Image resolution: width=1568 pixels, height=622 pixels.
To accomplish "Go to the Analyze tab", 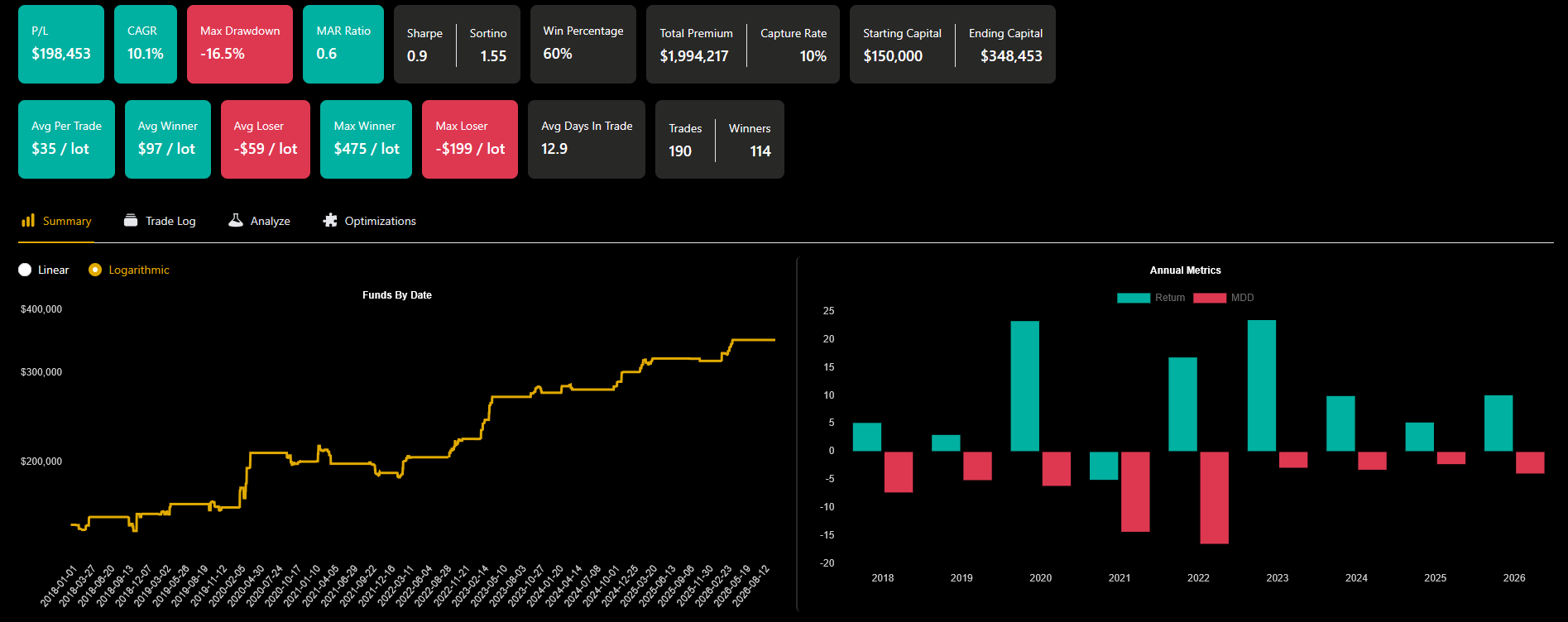I will tap(259, 221).
